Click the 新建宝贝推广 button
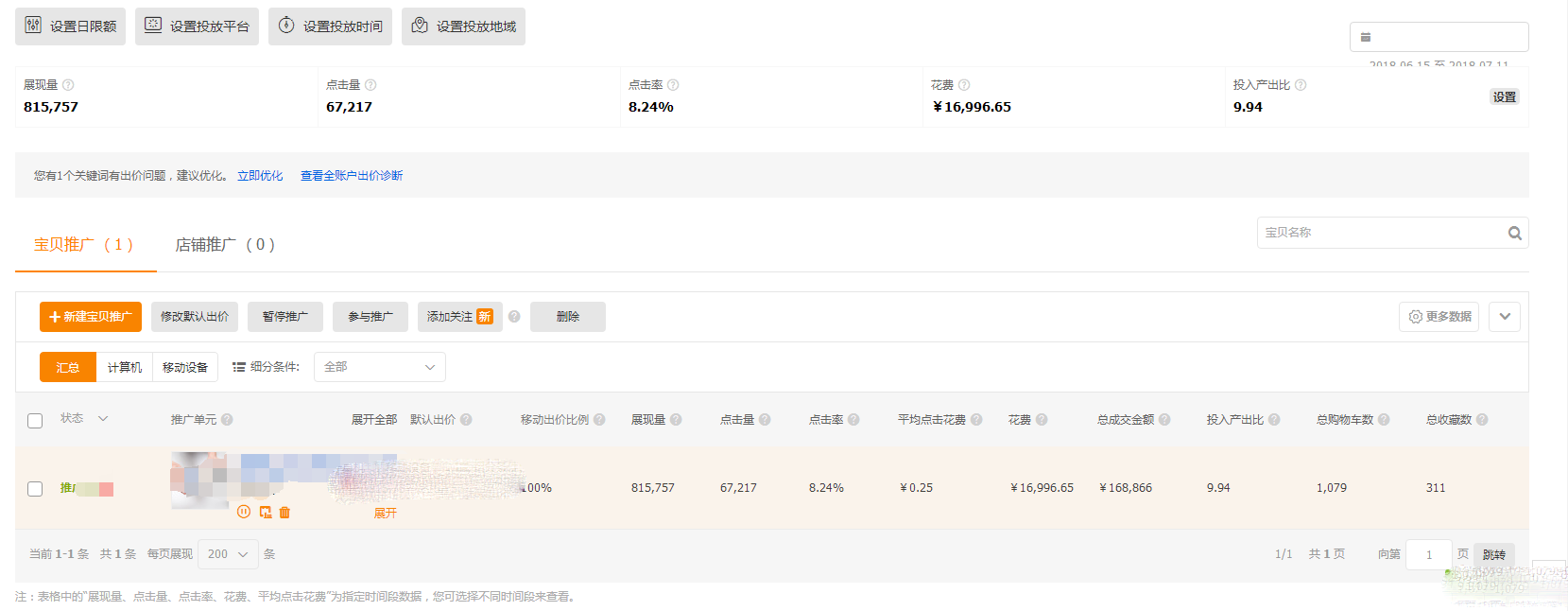This screenshot has height=611, width=1568. (x=91, y=317)
